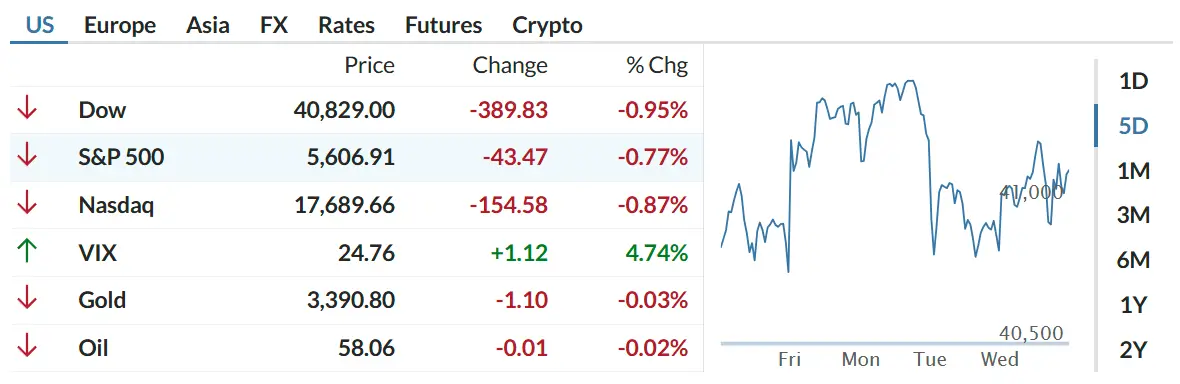The width and height of the screenshot is (1180, 384).
Task: Switch to the Europe markets tab
Action: coord(120,25)
